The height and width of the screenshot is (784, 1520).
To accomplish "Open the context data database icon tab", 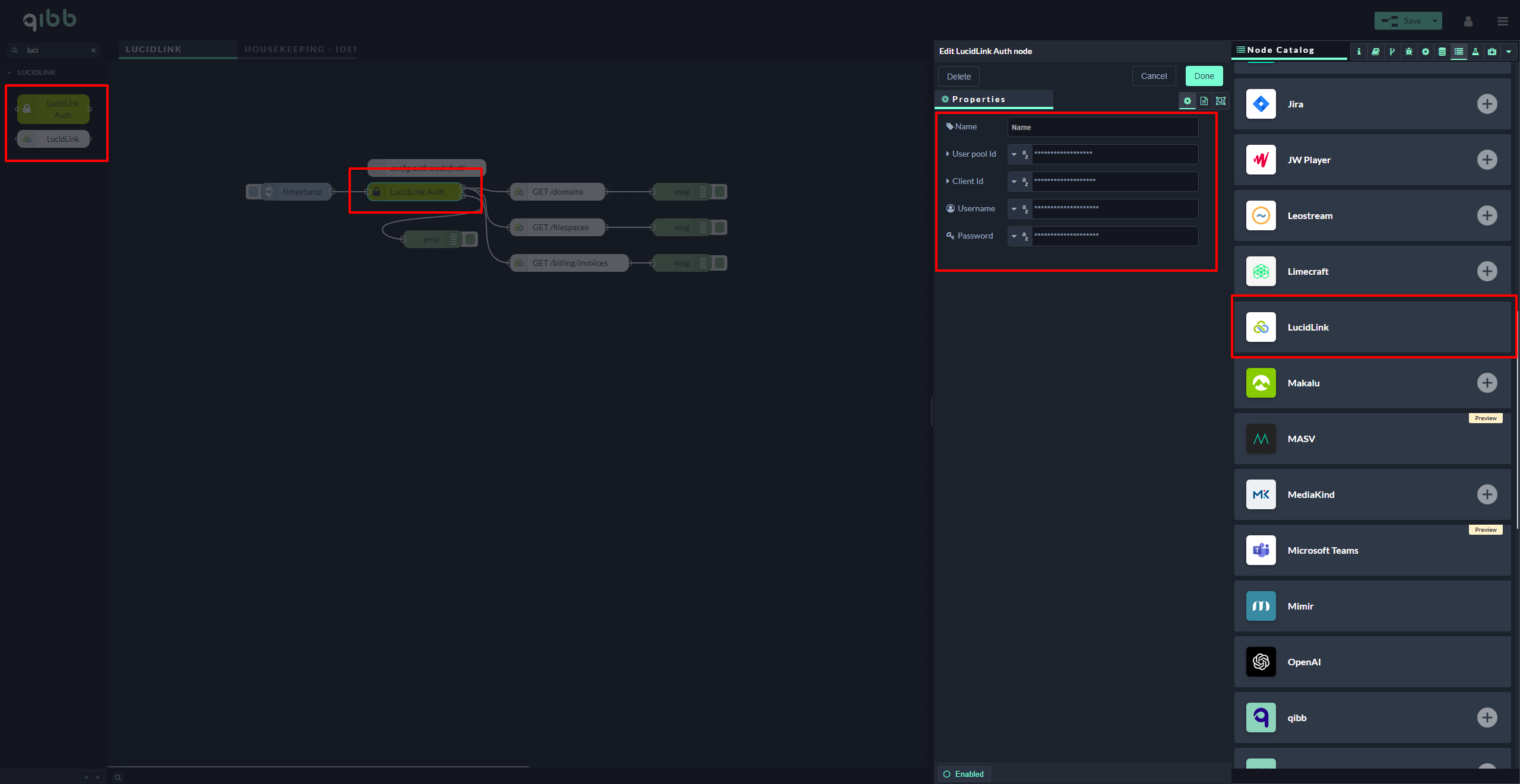I will click(x=1442, y=52).
